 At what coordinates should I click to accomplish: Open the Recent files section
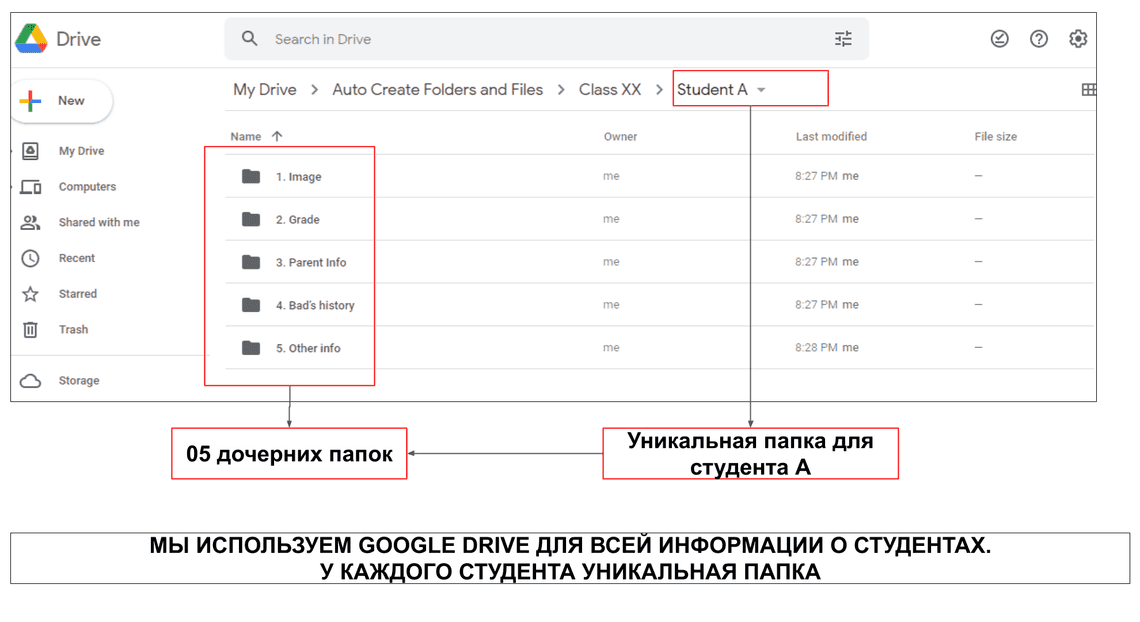tap(76, 258)
